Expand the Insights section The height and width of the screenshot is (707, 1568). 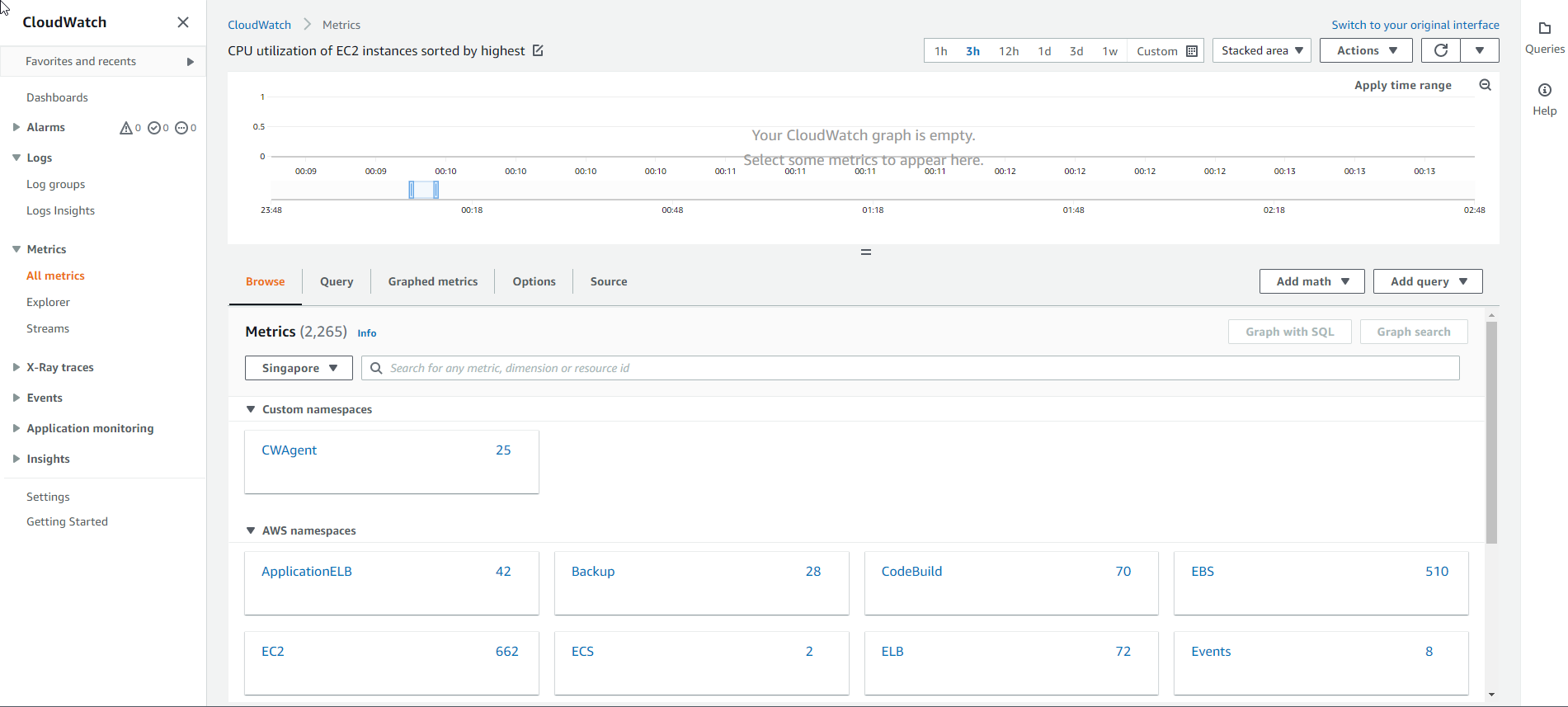[16, 459]
